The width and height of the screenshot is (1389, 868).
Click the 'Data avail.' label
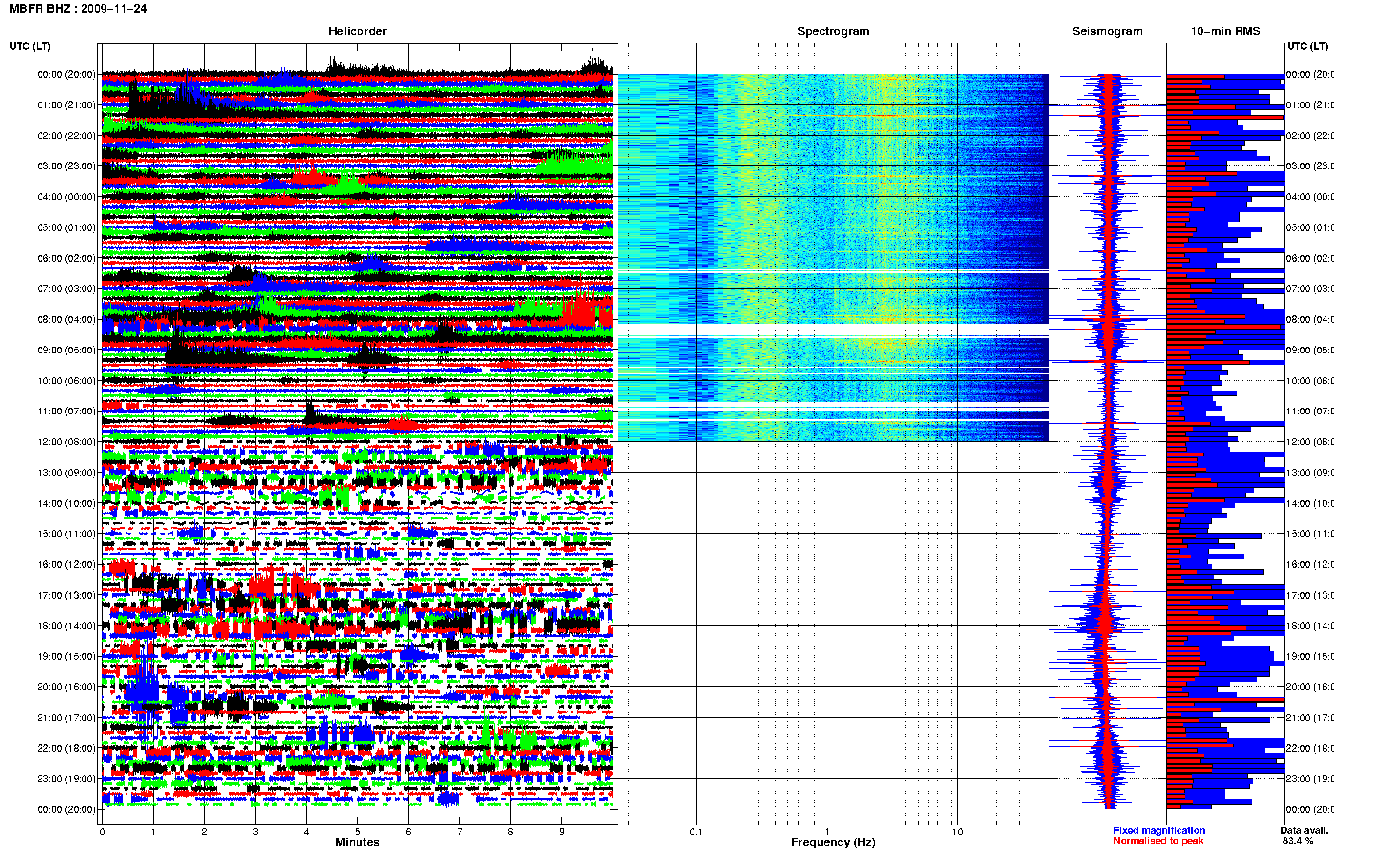tap(1304, 830)
